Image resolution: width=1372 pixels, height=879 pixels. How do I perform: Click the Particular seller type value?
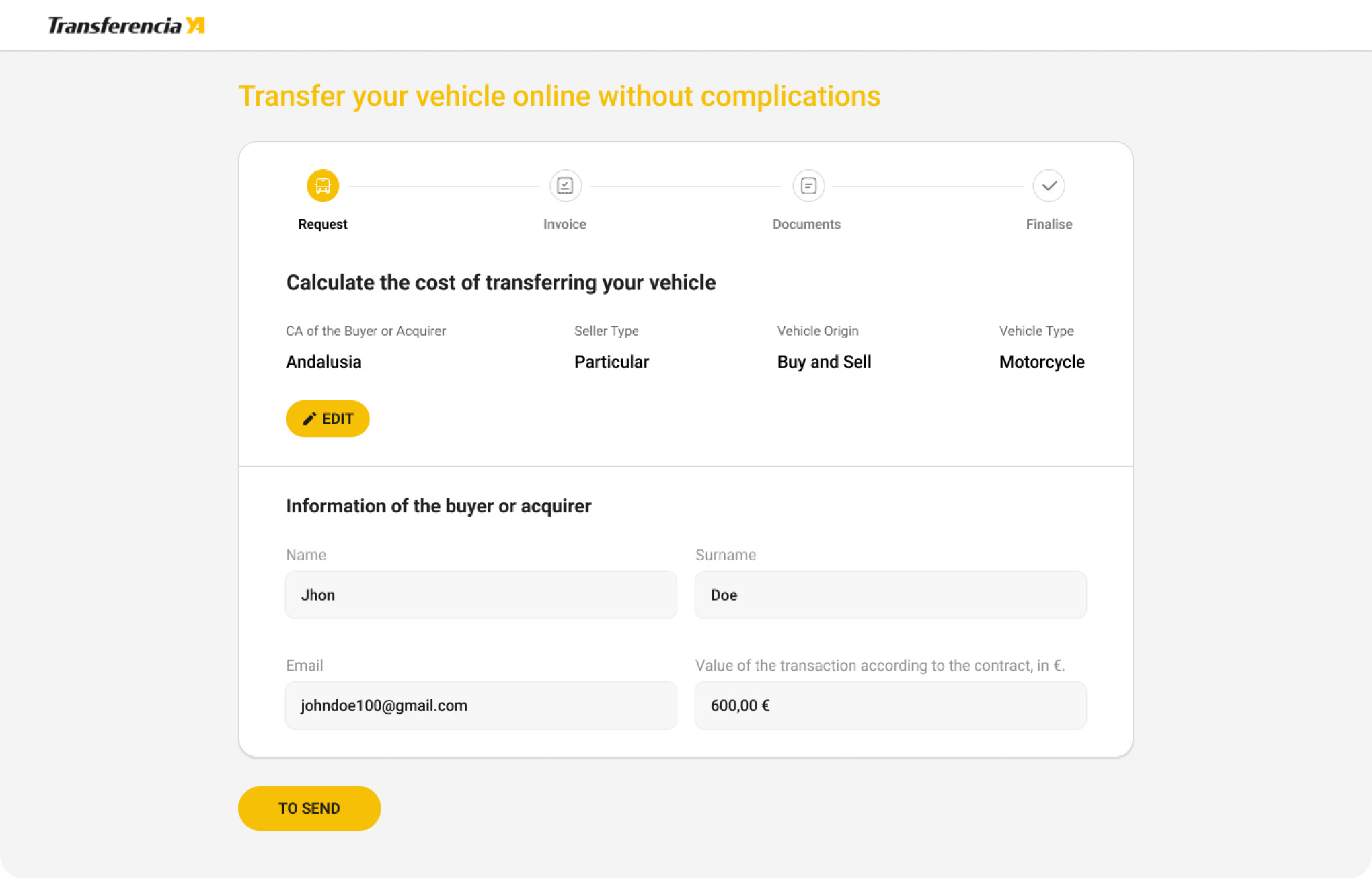pyautogui.click(x=611, y=362)
